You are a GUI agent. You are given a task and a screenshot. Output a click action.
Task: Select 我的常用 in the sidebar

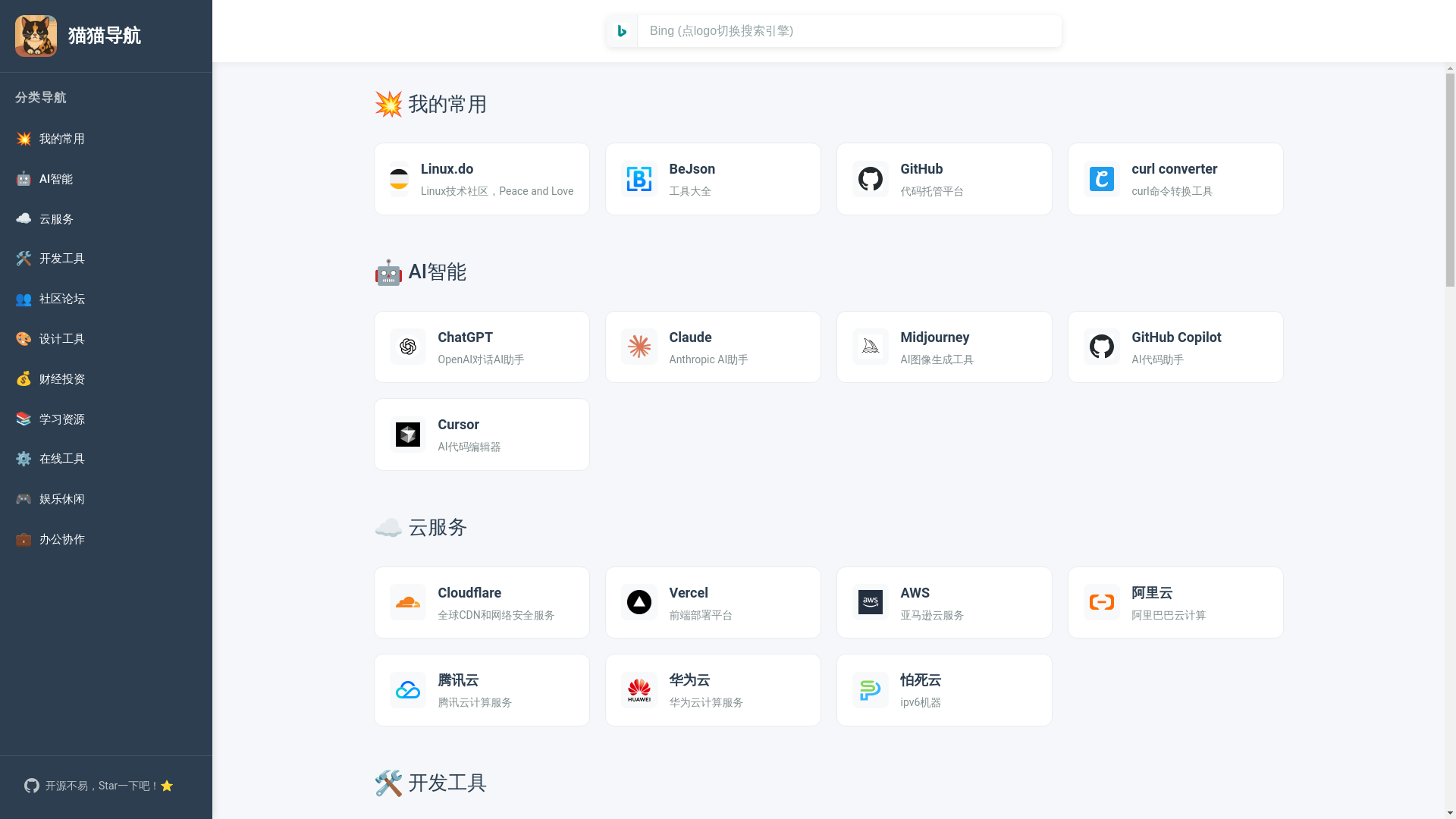click(x=106, y=139)
